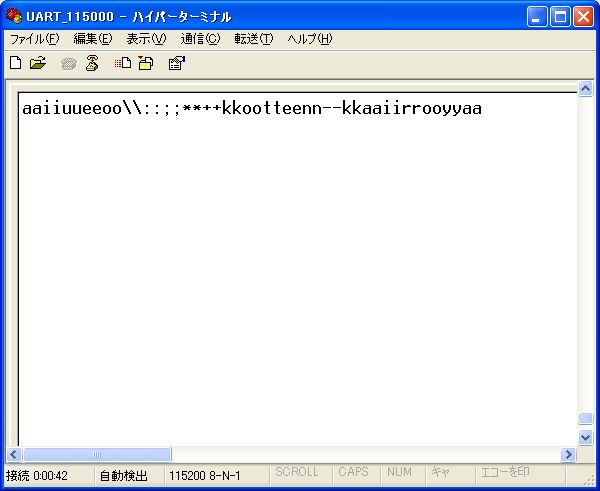Click the 115200 8-N-1 status entry
The height and width of the screenshot is (491, 600).
click(x=205, y=476)
